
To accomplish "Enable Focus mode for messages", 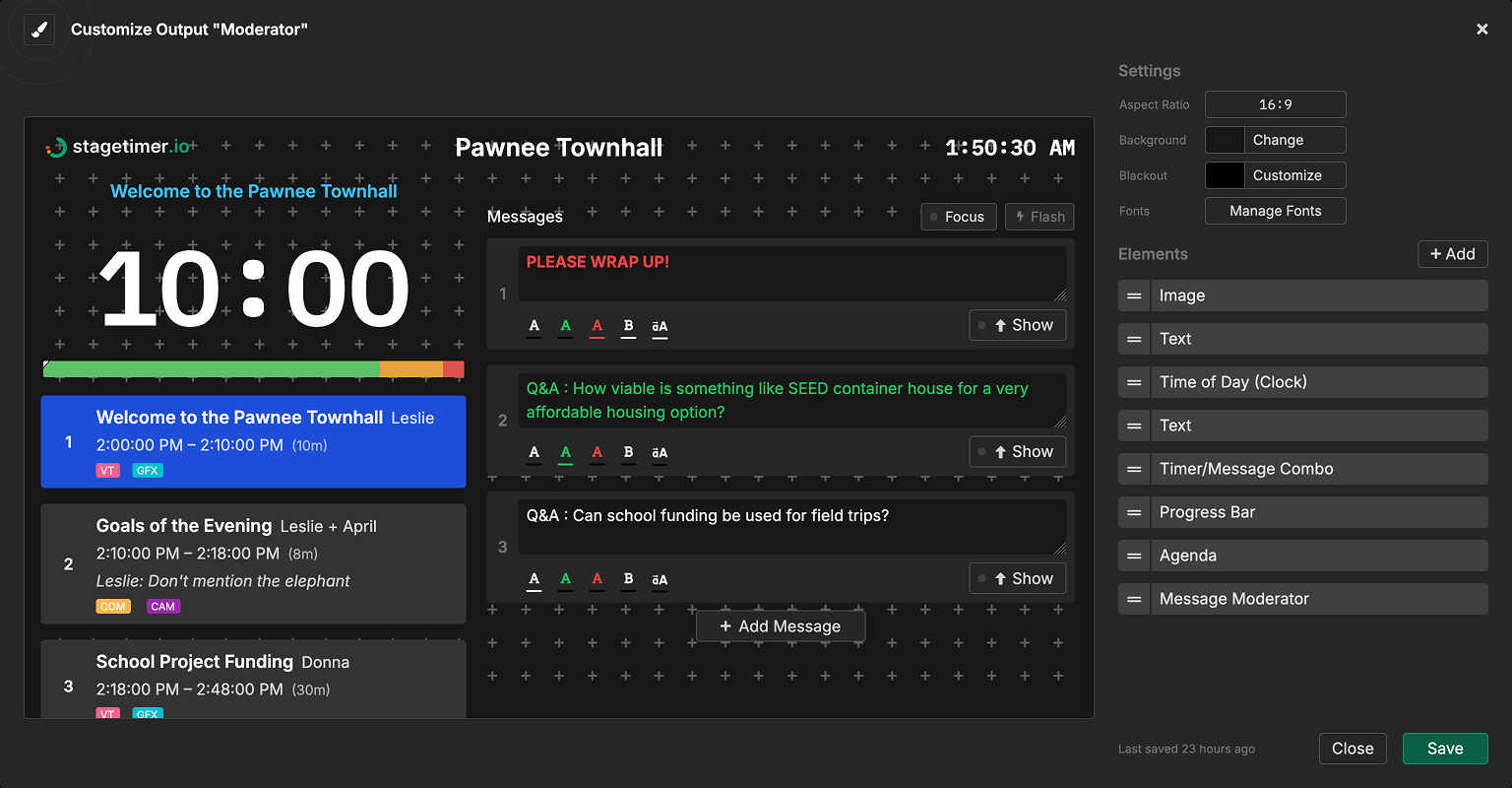I will tap(958, 216).
